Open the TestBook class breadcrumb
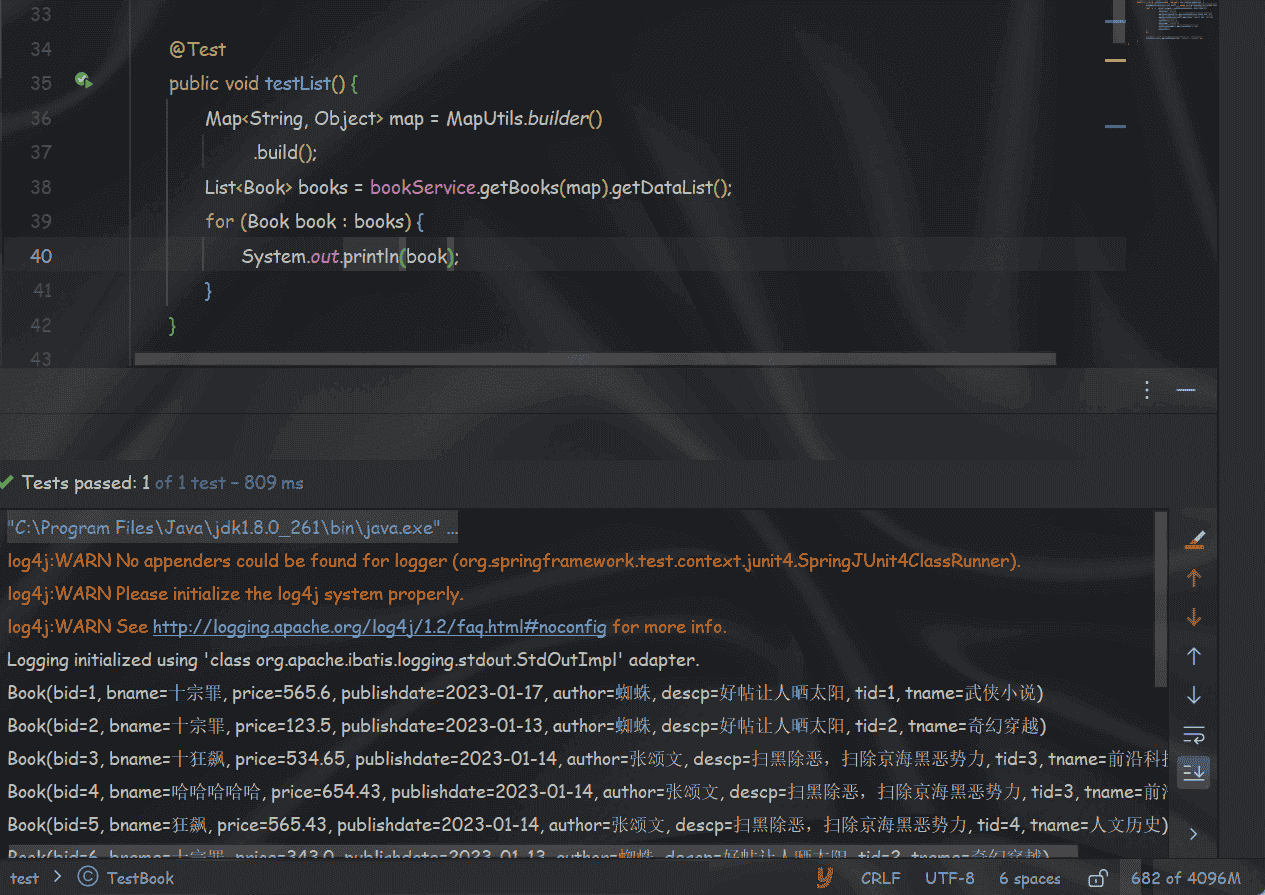The image size is (1265, 895). (140, 878)
